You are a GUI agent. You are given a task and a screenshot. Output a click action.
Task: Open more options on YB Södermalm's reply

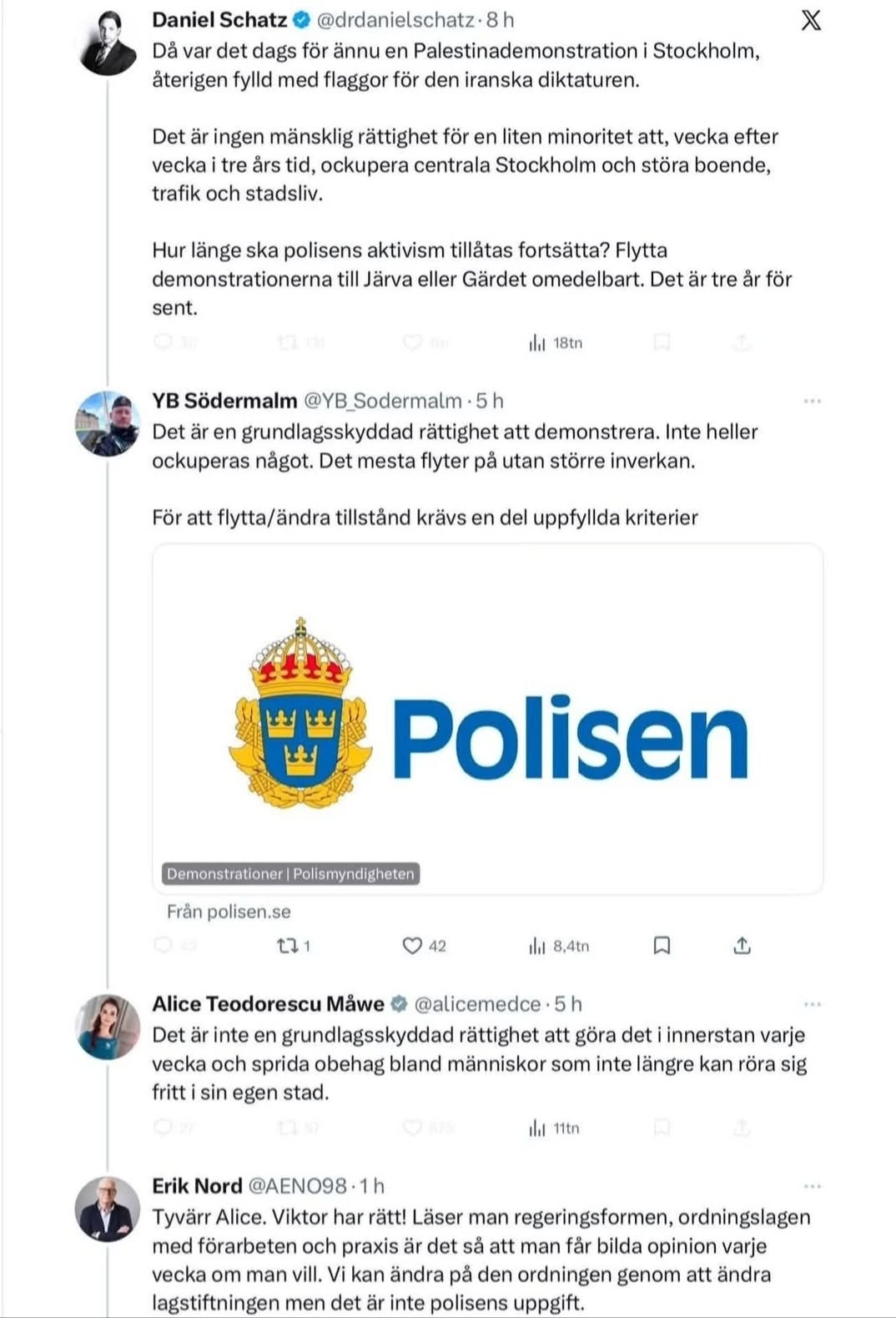coord(812,401)
